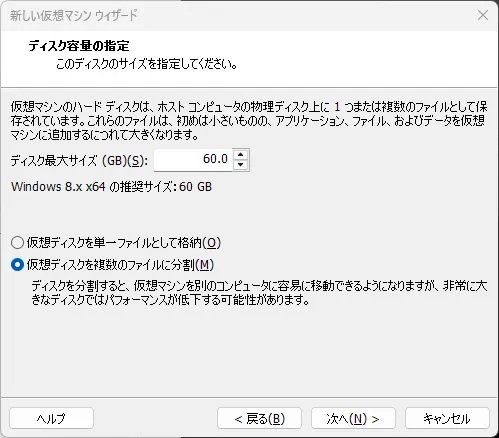Click the このディスクのサイズを指定してください subtitle
499x438 pixels.
tap(147, 64)
